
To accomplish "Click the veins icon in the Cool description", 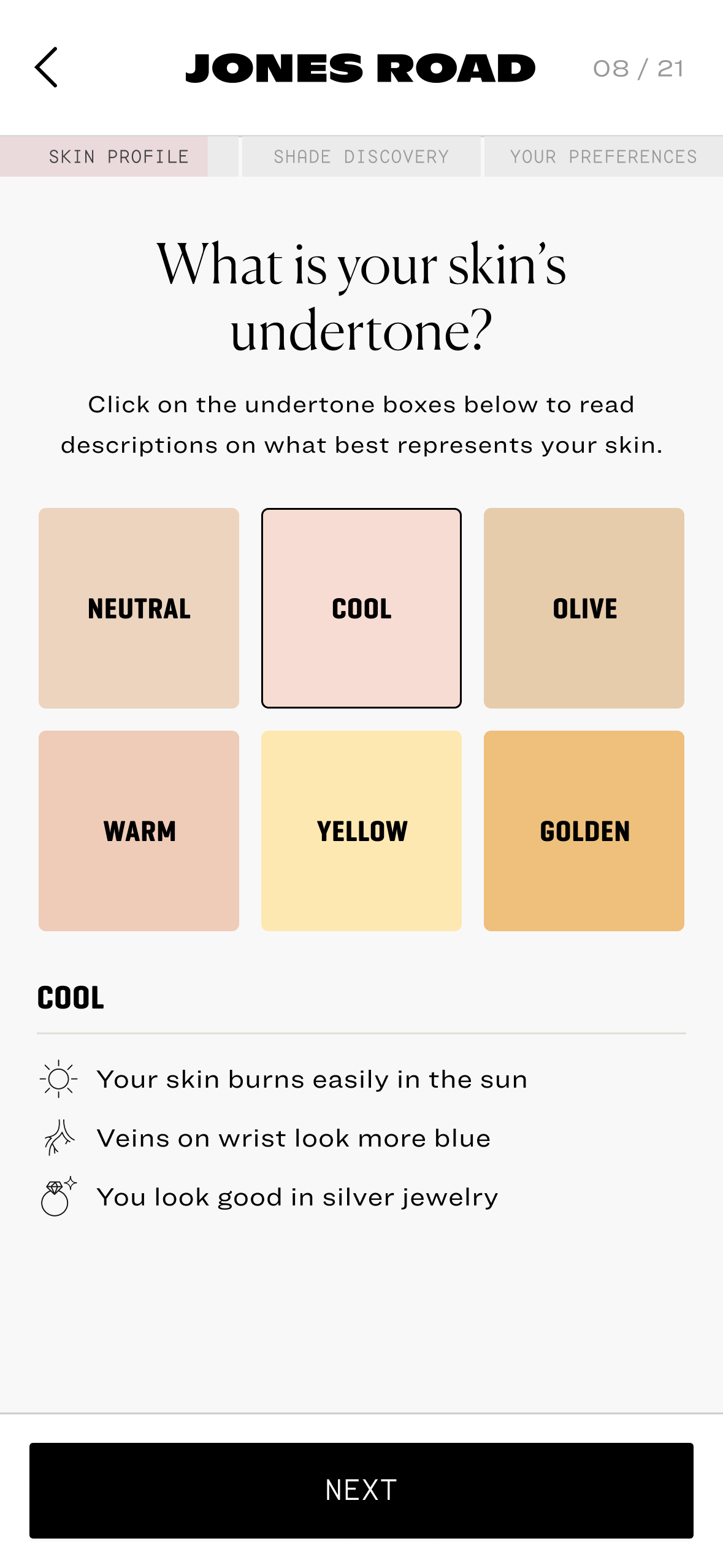I will point(58,1137).
